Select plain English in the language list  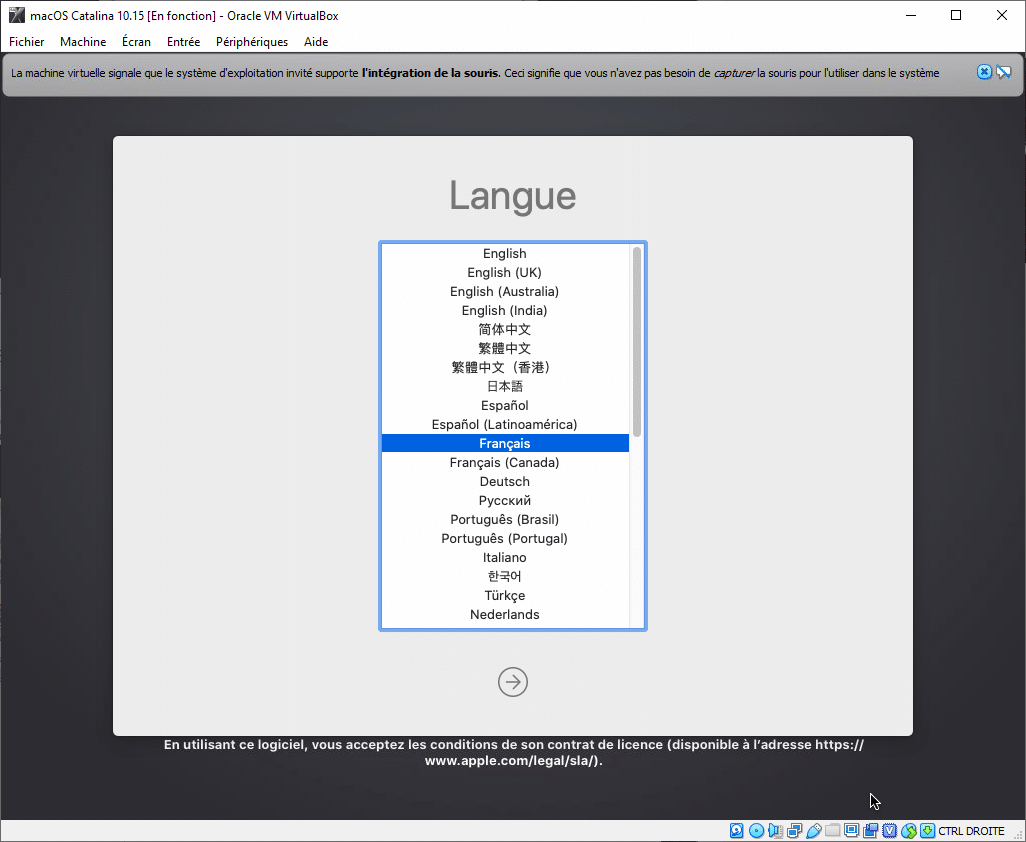tap(504, 253)
